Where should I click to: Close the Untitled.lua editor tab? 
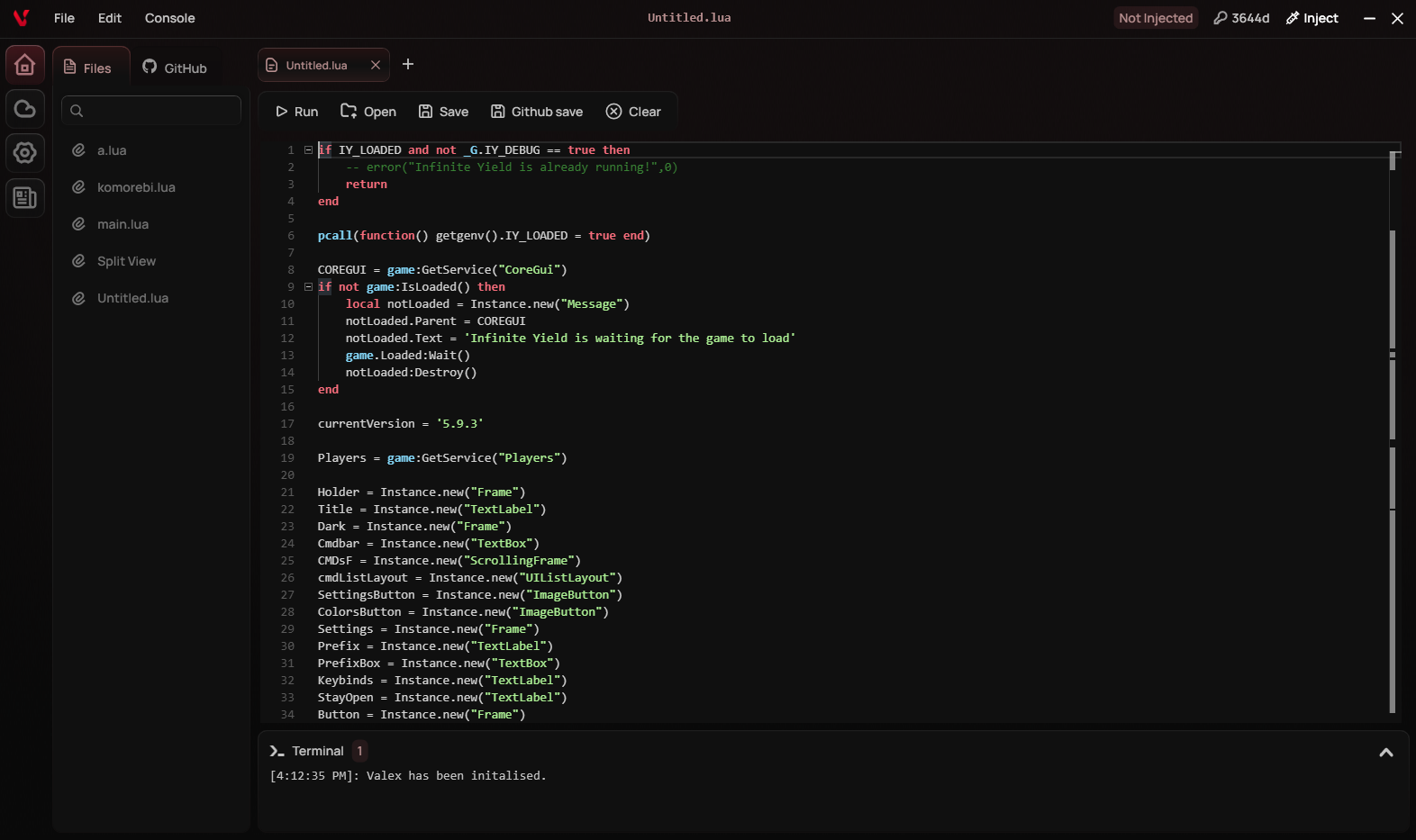click(x=376, y=65)
